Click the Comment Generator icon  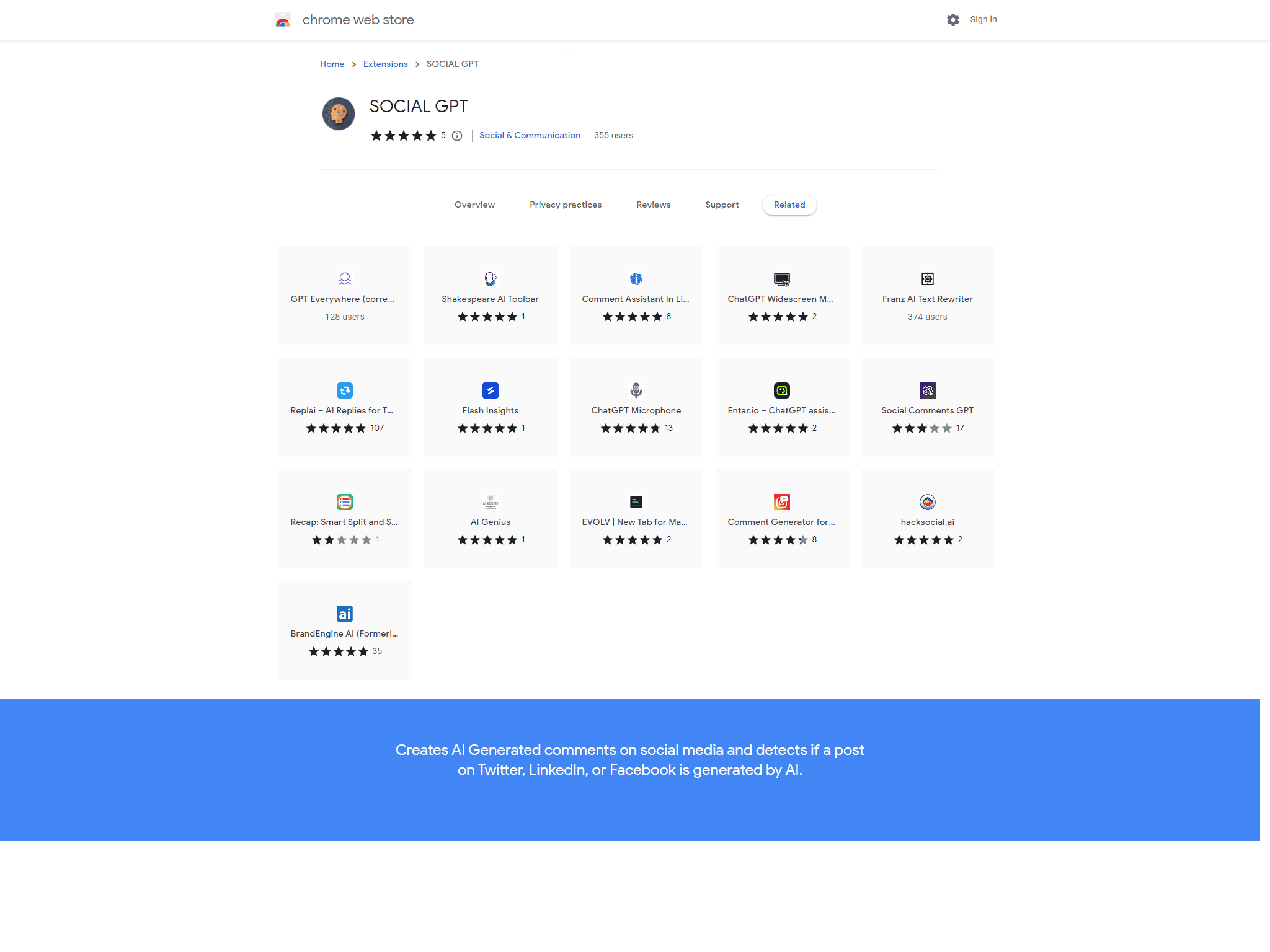[782, 502]
